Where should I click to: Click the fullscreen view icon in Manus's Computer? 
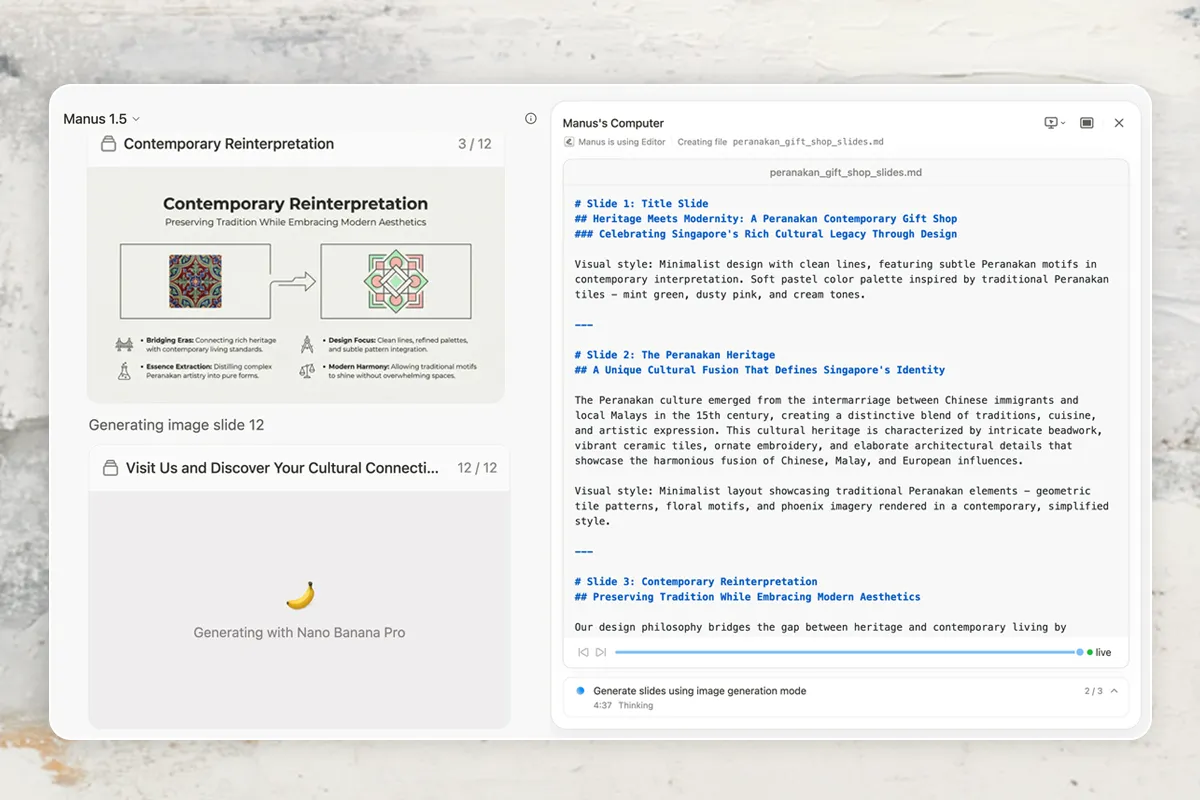1086,122
